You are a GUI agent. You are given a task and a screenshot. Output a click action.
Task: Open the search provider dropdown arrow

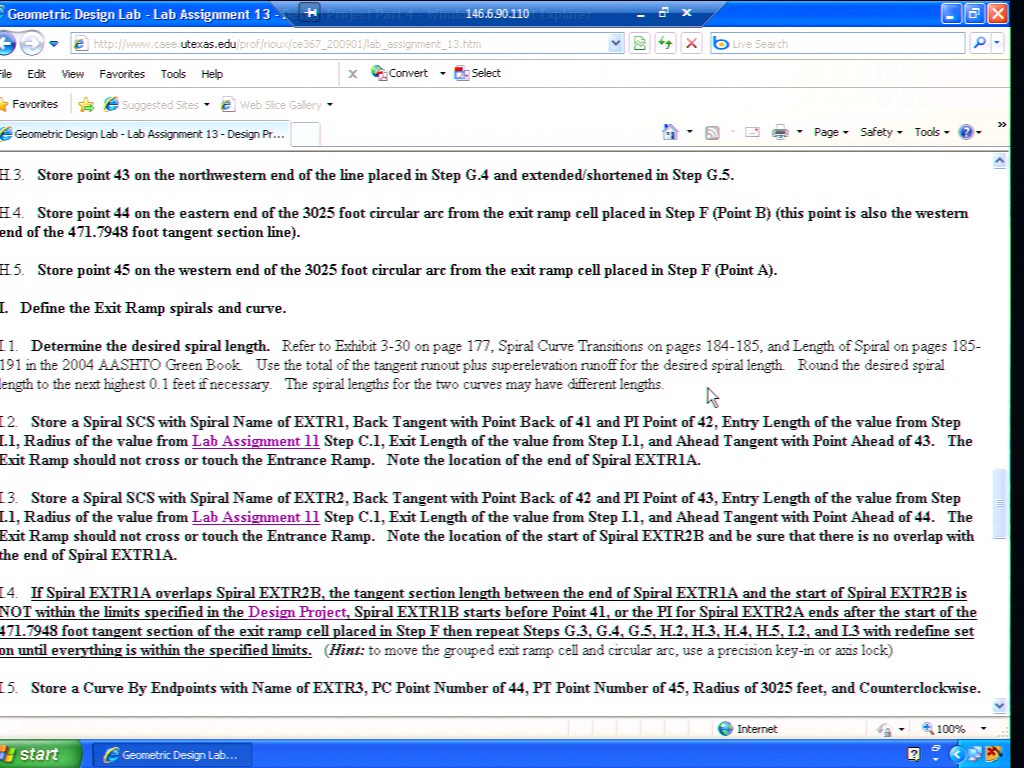click(997, 44)
